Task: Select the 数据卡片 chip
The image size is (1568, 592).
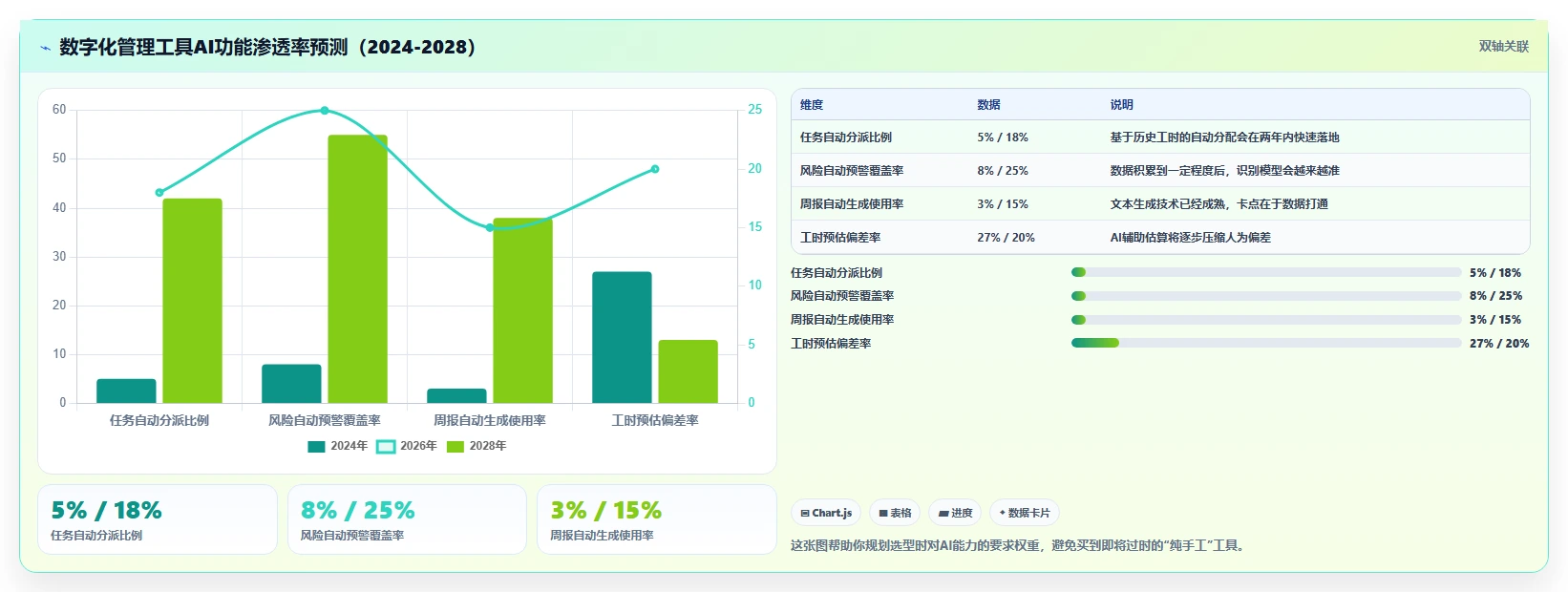Action: (x=1025, y=513)
